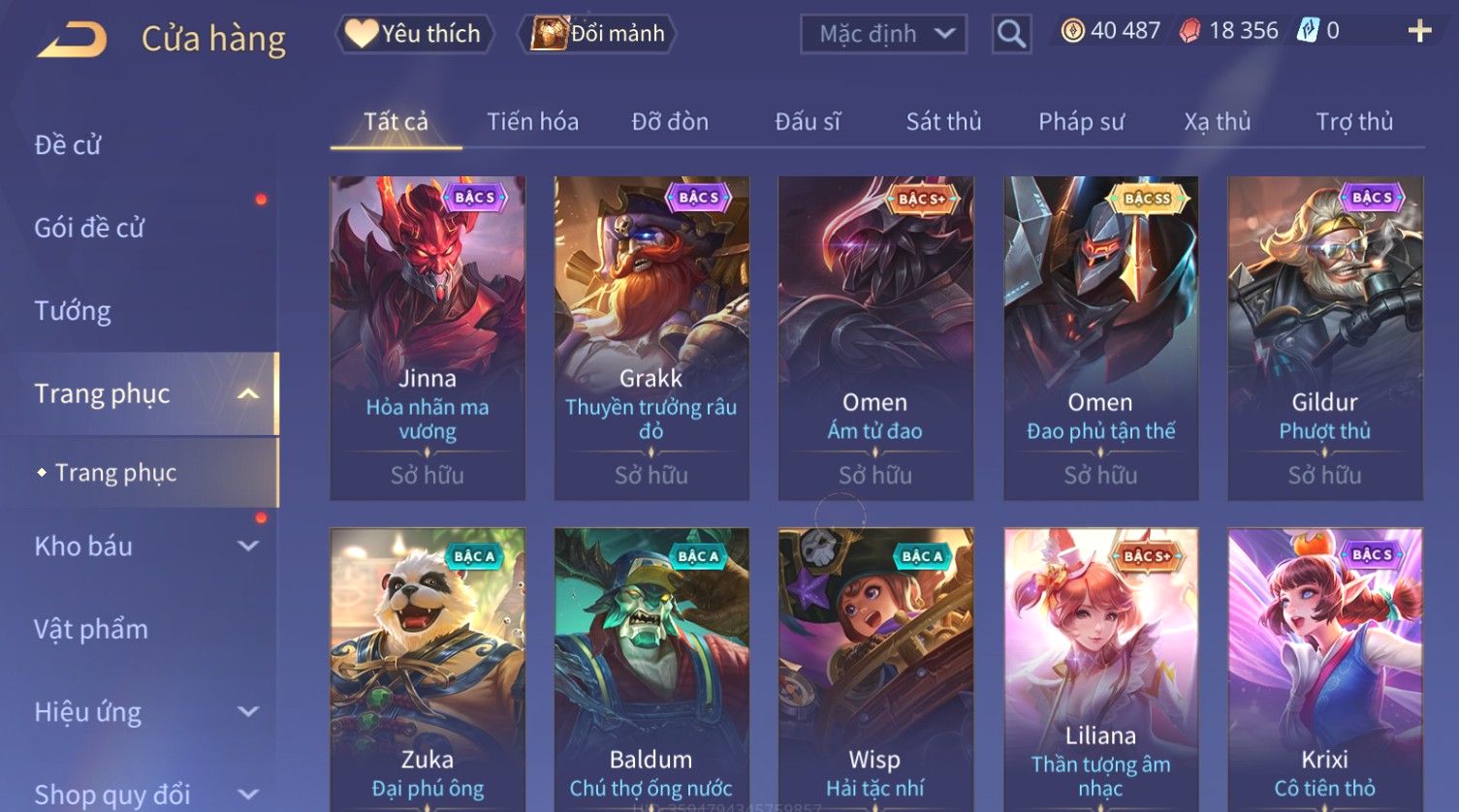
Task: Open Yêu thích heart favorites
Action: (414, 34)
